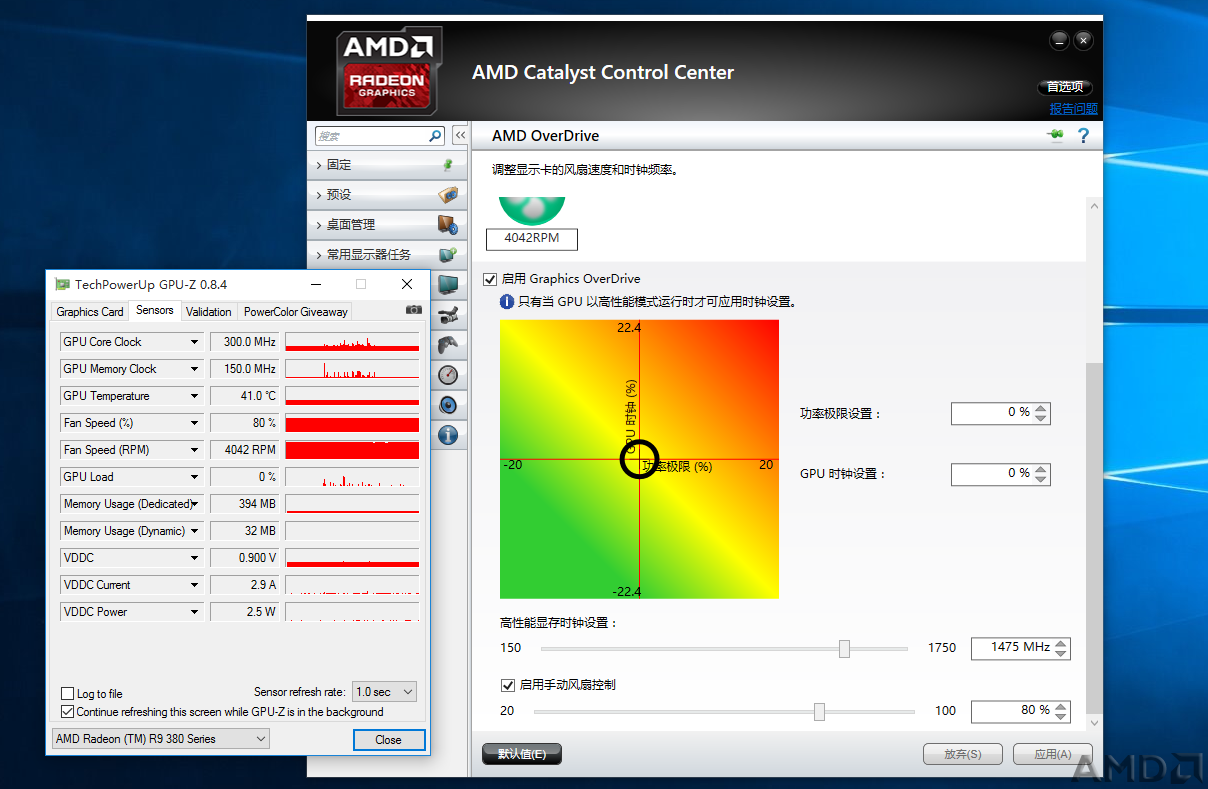The width and height of the screenshot is (1208, 789).
Task: Open GPU Load sensor dropdown
Action: [x=195, y=477]
